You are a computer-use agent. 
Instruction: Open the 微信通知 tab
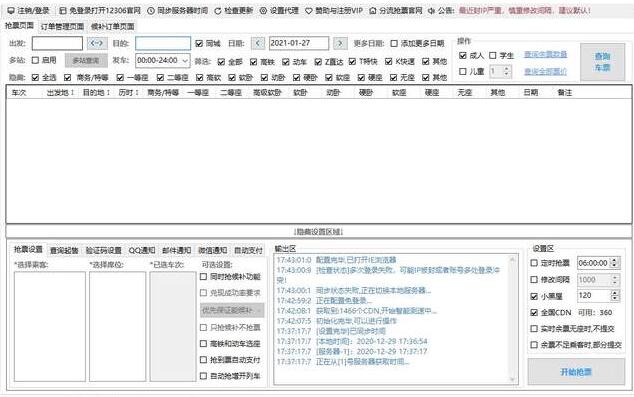(x=213, y=250)
